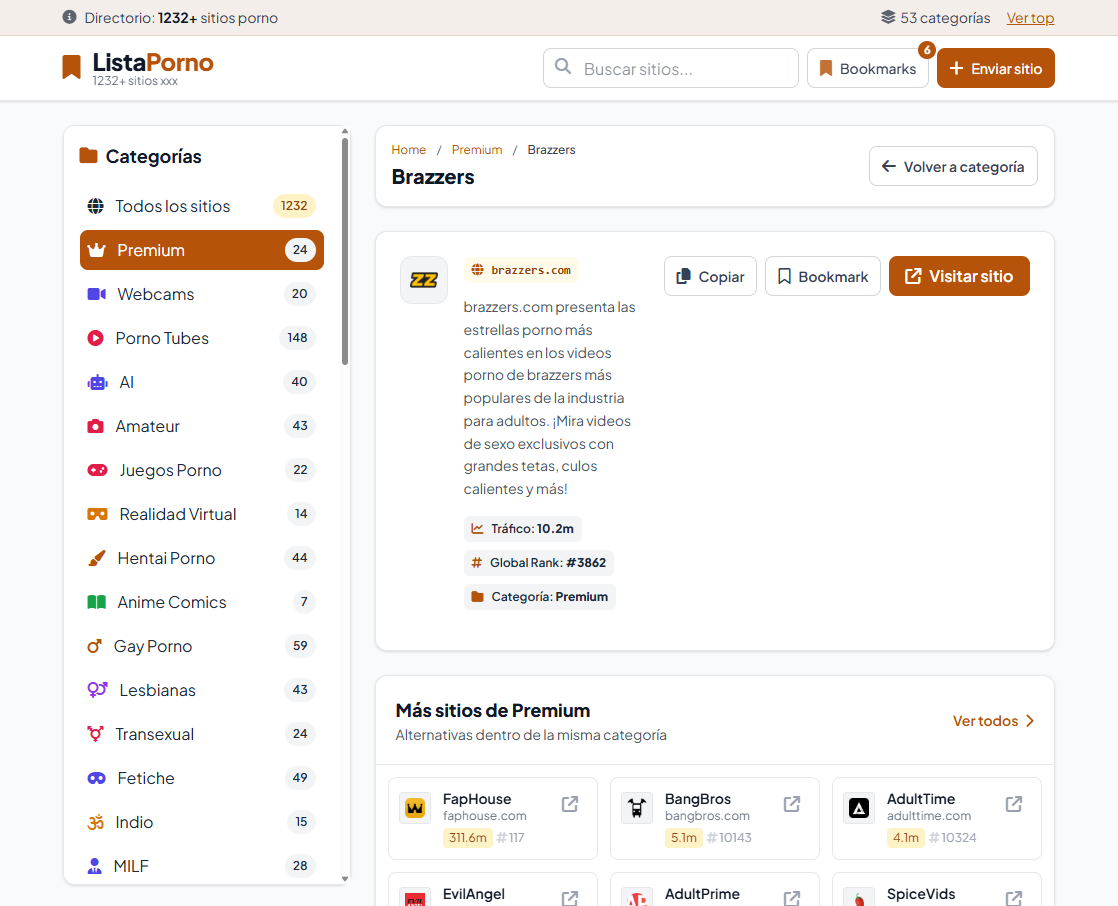Click the categories sidebar scrollbar

tap(345, 250)
